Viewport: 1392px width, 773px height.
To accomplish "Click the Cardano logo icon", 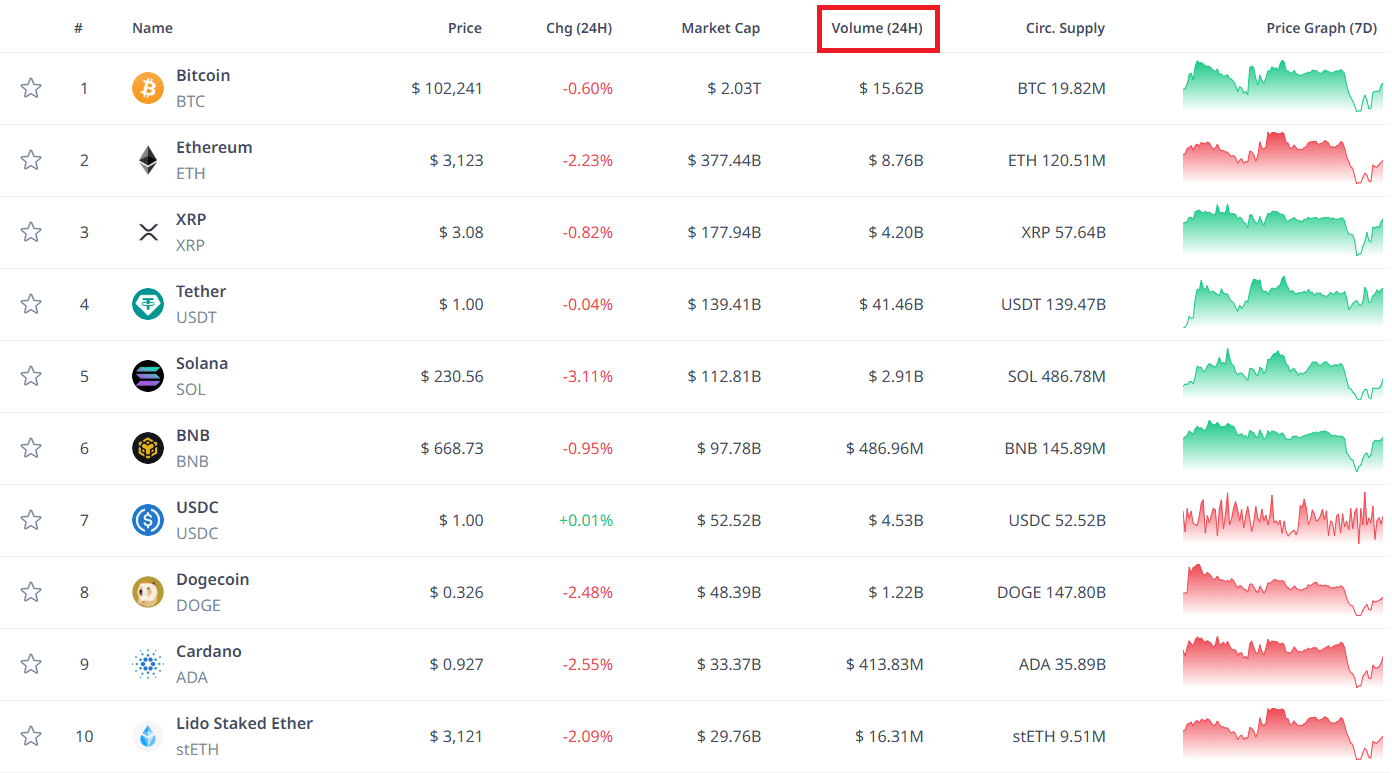I will (x=148, y=664).
